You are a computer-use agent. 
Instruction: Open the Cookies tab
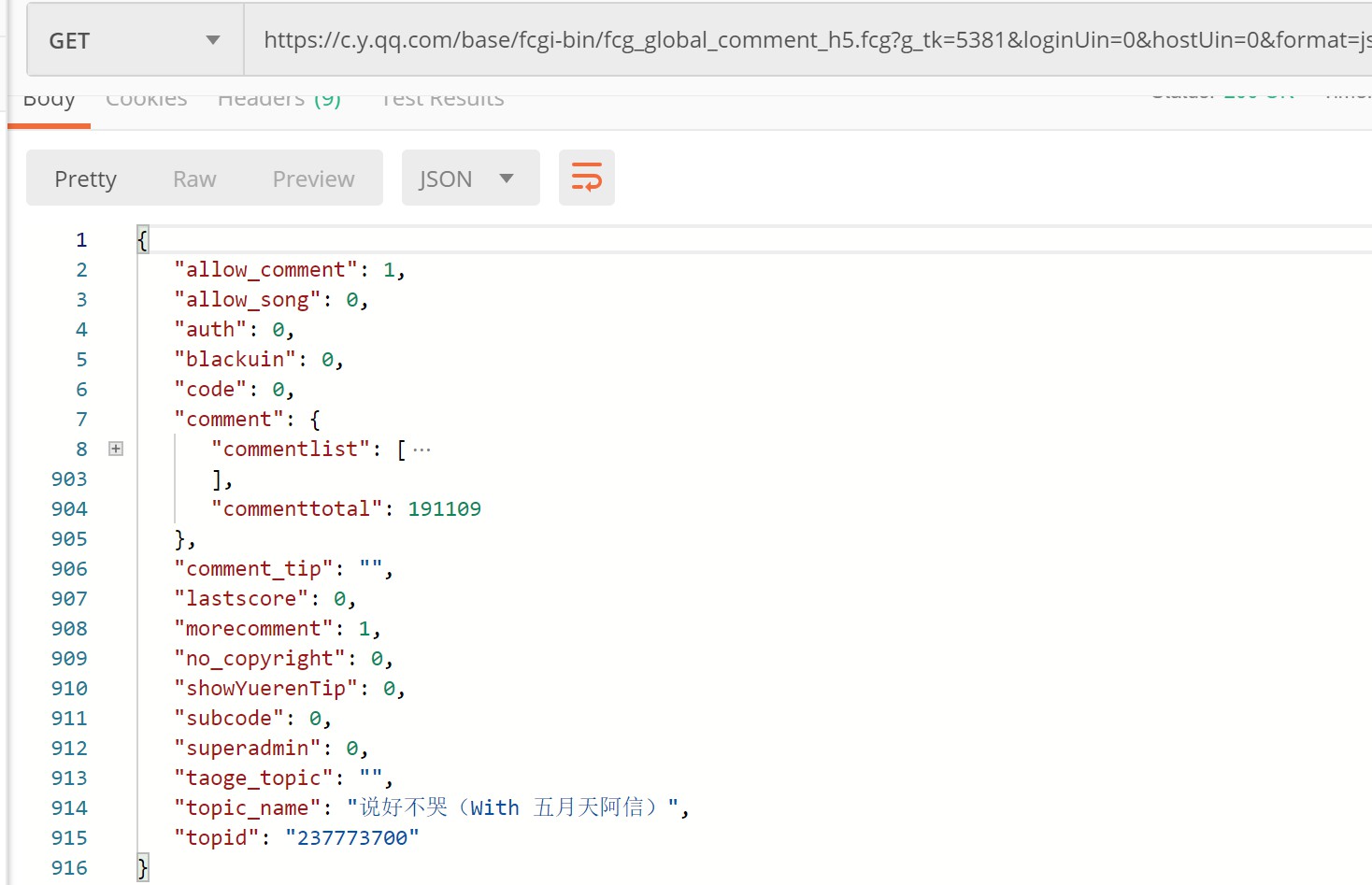[x=147, y=100]
